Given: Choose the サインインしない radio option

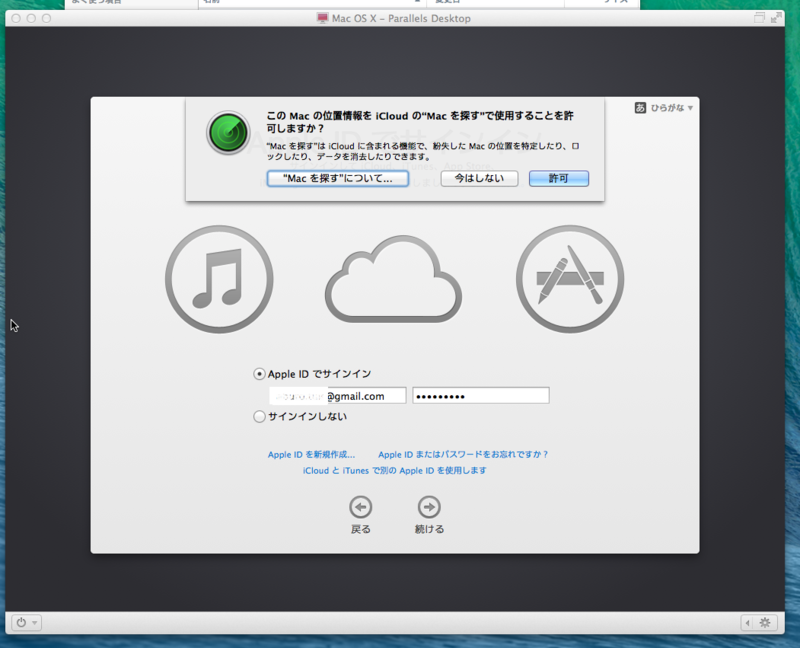Looking at the screenshot, I should (x=258, y=417).
